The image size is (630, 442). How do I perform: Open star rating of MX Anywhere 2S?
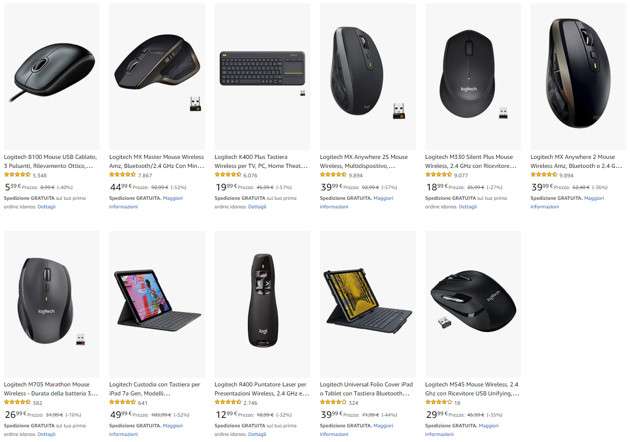click(x=333, y=174)
